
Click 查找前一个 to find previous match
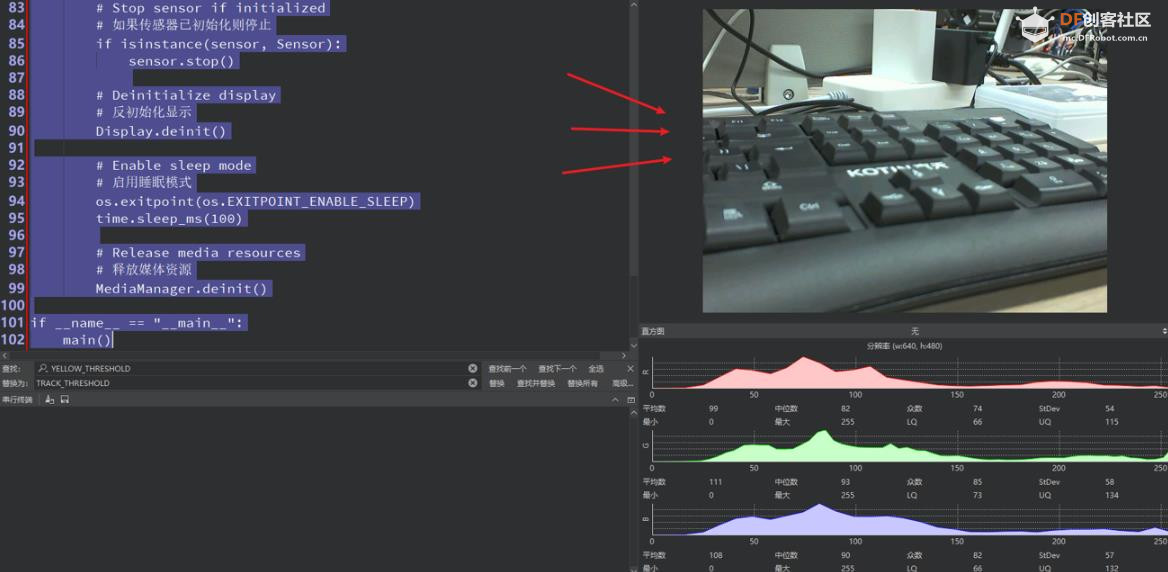[x=507, y=368]
